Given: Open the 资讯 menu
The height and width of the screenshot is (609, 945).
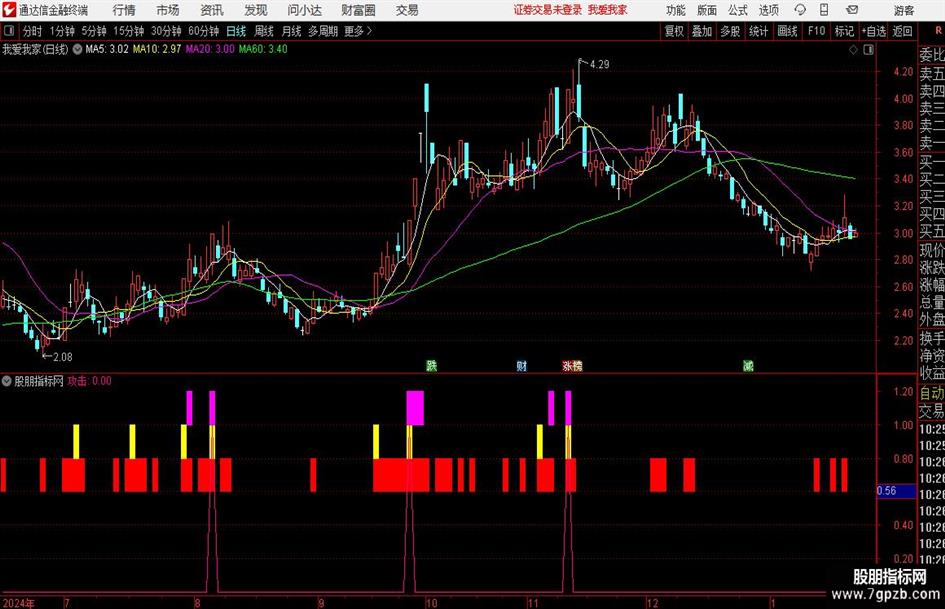Looking at the screenshot, I should 212,10.
